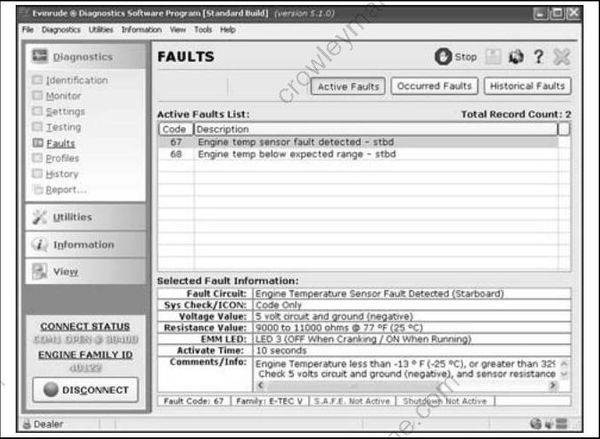Click the DISCONNECT button

pos(85,390)
